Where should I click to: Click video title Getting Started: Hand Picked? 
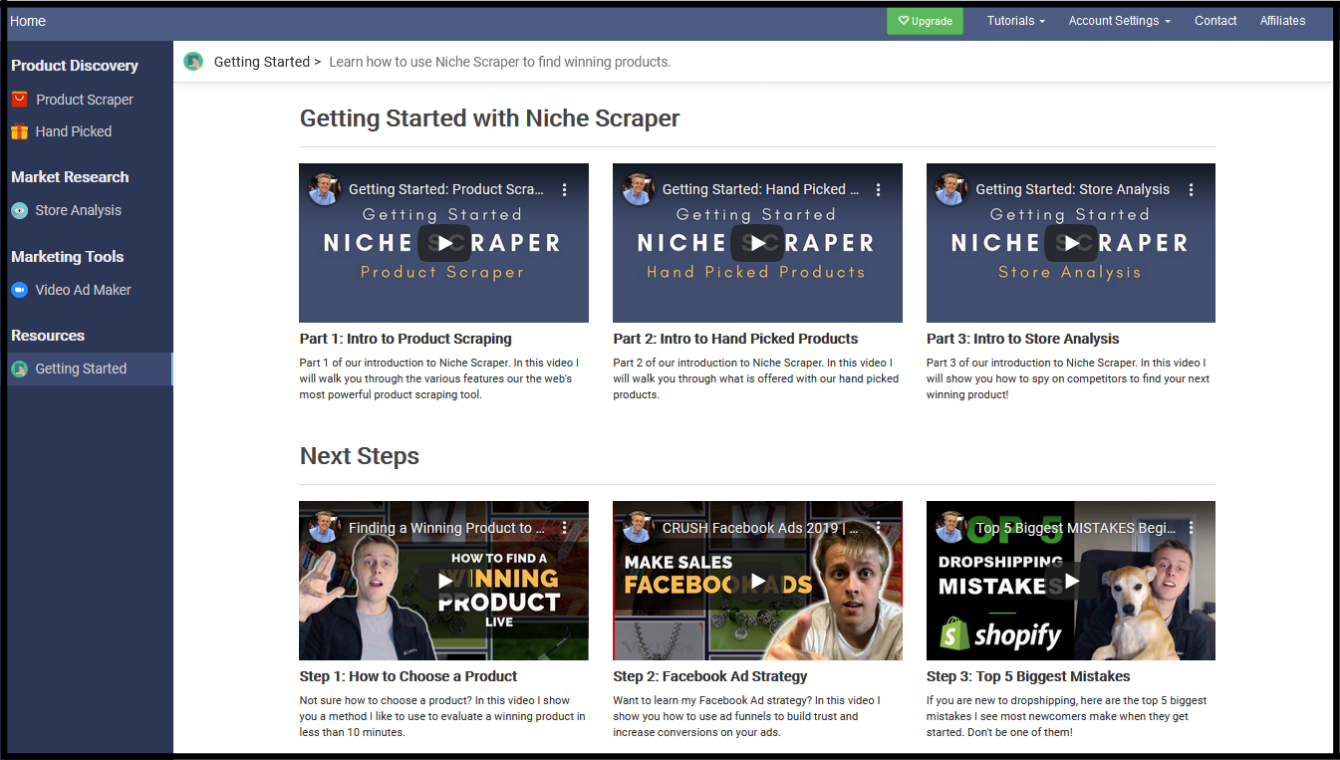[x=760, y=189]
